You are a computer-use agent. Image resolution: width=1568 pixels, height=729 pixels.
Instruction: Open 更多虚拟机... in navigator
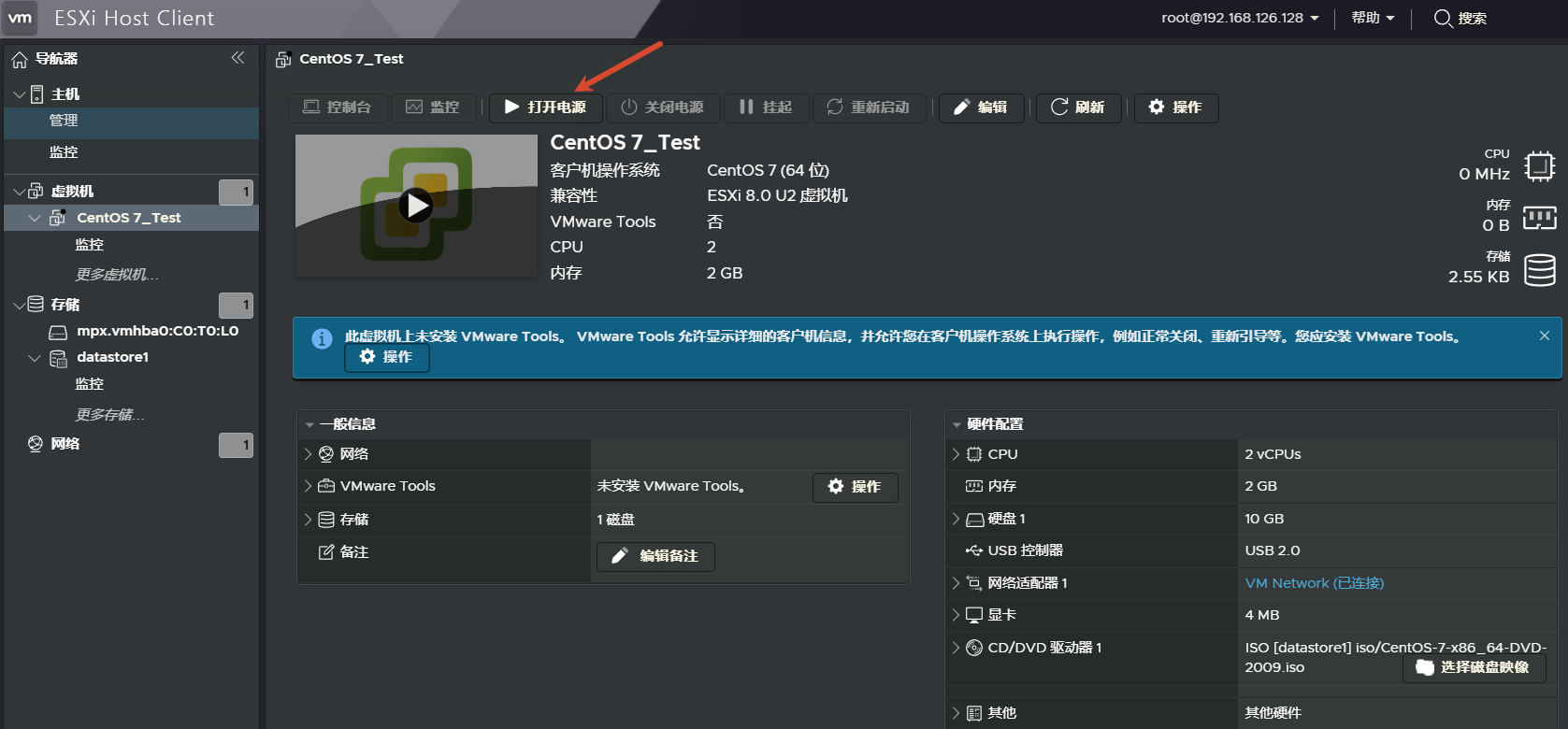(117, 275)
